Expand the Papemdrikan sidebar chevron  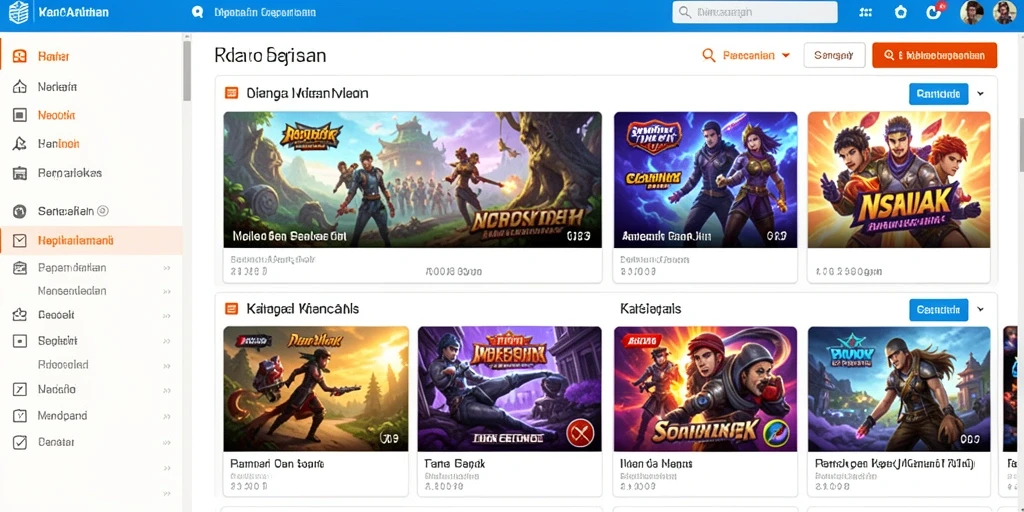coord(167,268)
